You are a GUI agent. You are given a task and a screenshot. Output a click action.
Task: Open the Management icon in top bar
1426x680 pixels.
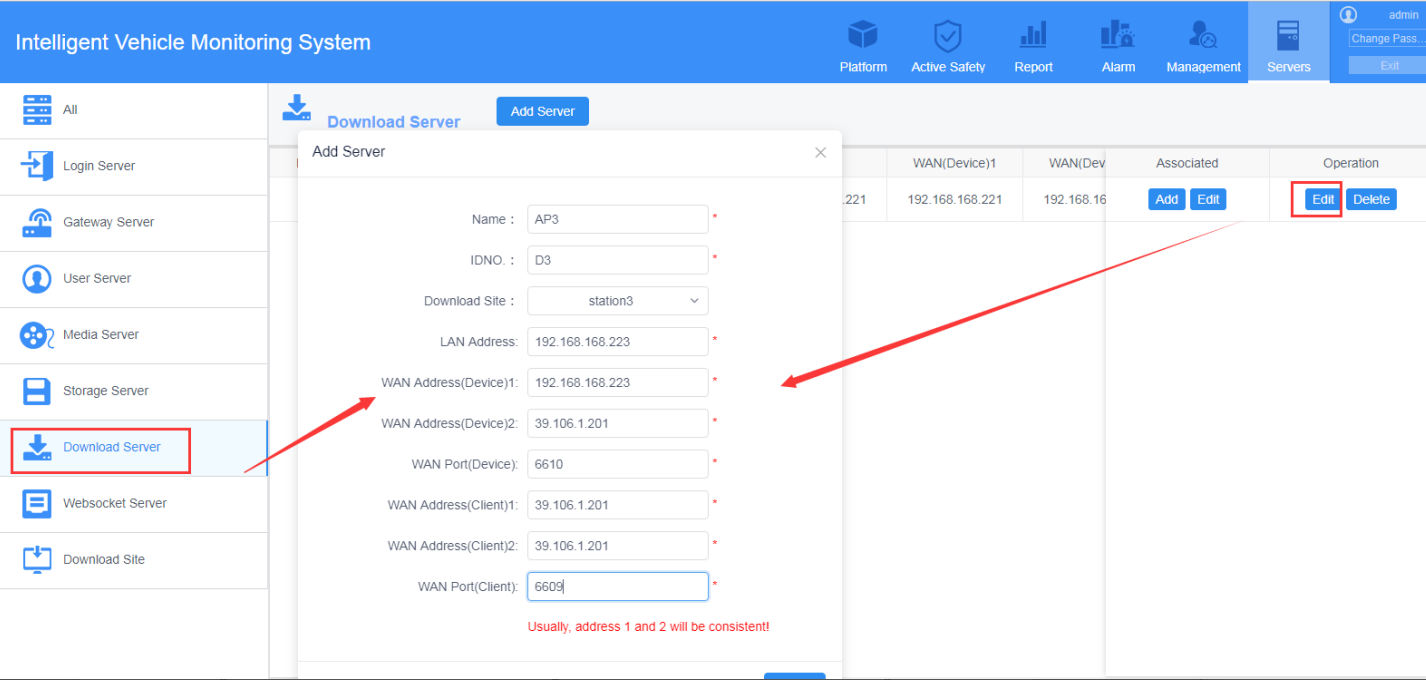point(1202,36)
